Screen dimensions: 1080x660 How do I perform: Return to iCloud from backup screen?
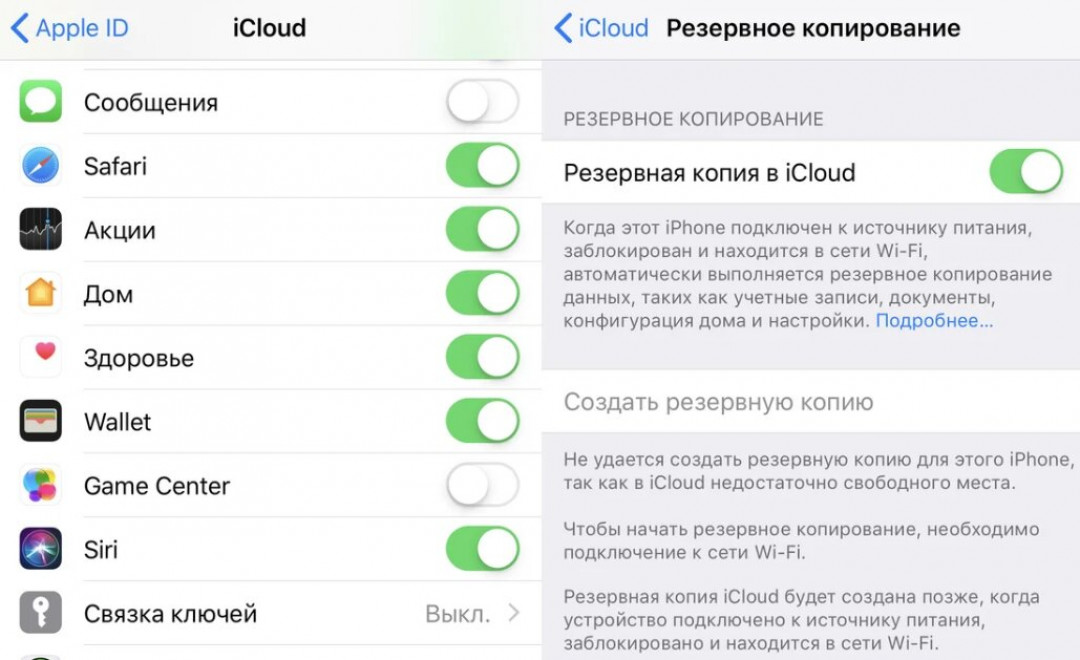(x=601, y=28)
